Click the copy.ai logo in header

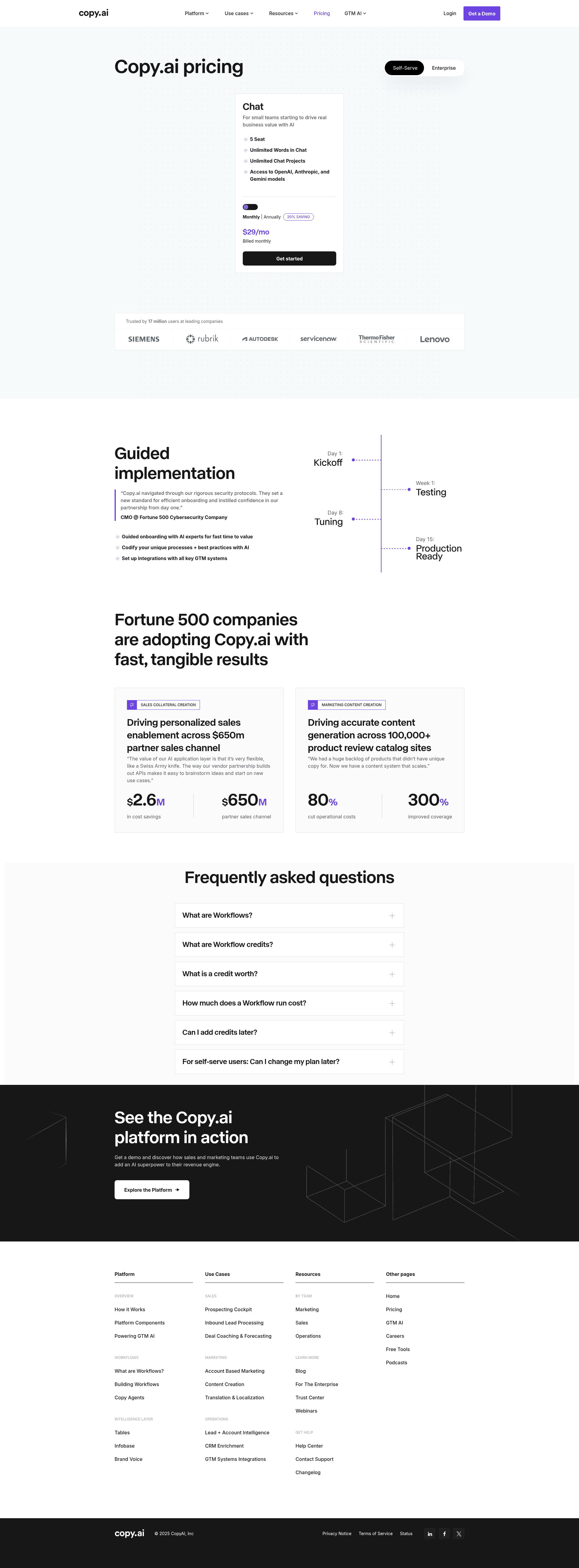94,13
